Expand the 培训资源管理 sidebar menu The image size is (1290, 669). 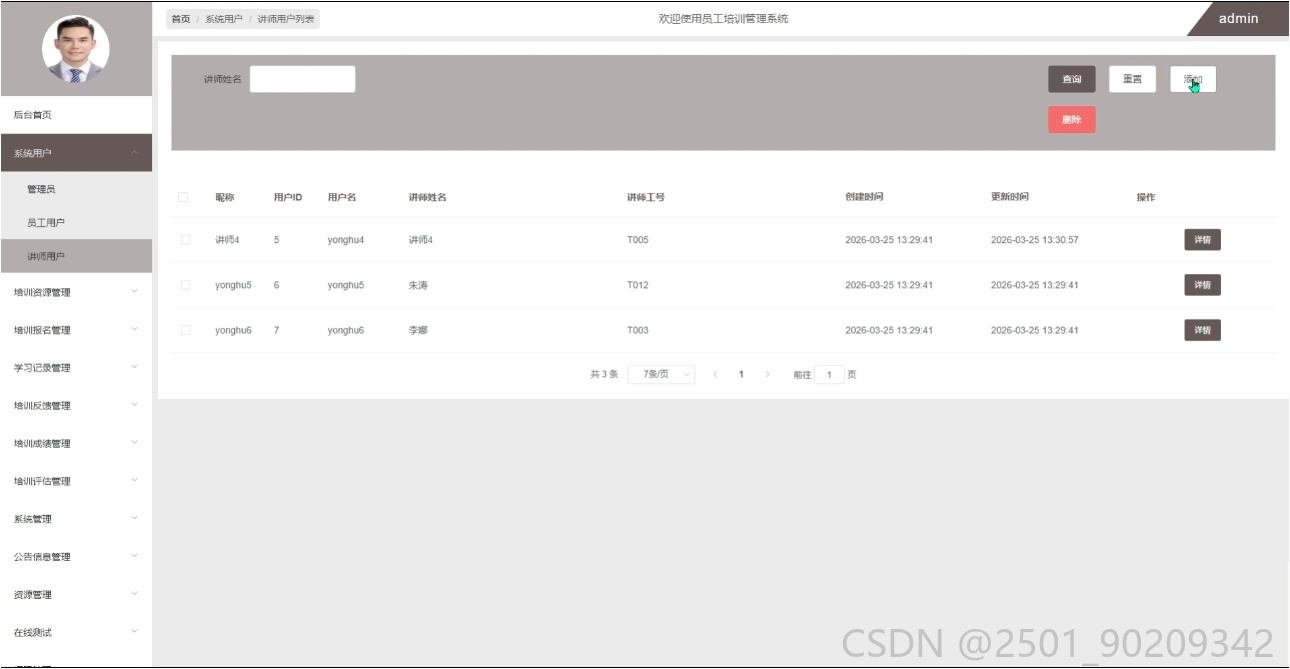coord(76,292)
